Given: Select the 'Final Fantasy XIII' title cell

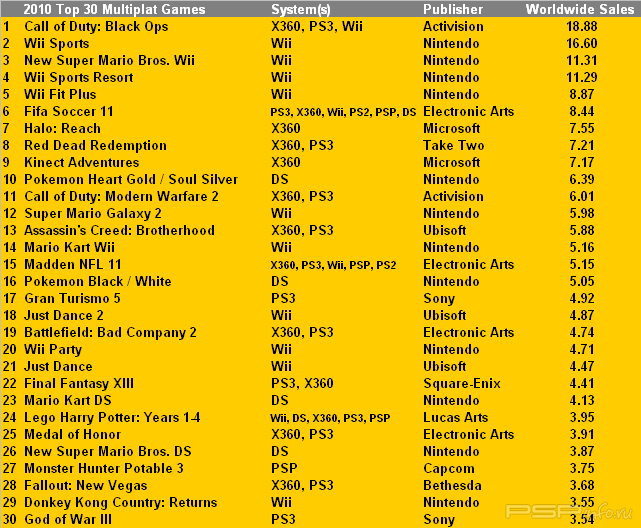Looking at the screenshot, I should coord(81,383).
